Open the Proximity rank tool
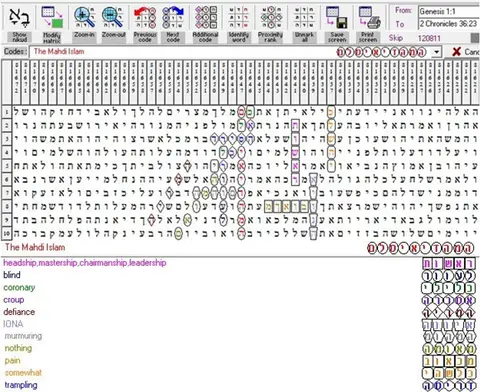 point(271,17)
